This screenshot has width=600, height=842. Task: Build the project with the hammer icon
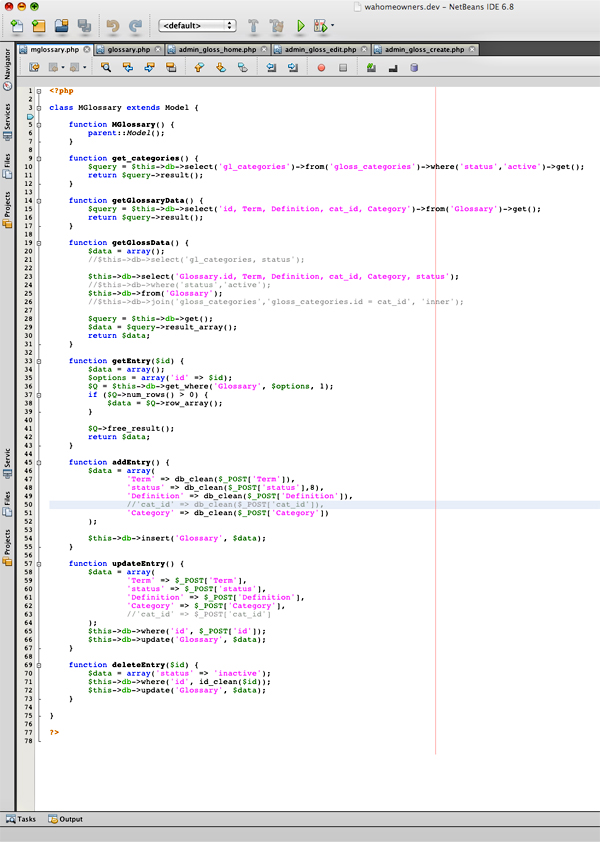tap(253, 25)
